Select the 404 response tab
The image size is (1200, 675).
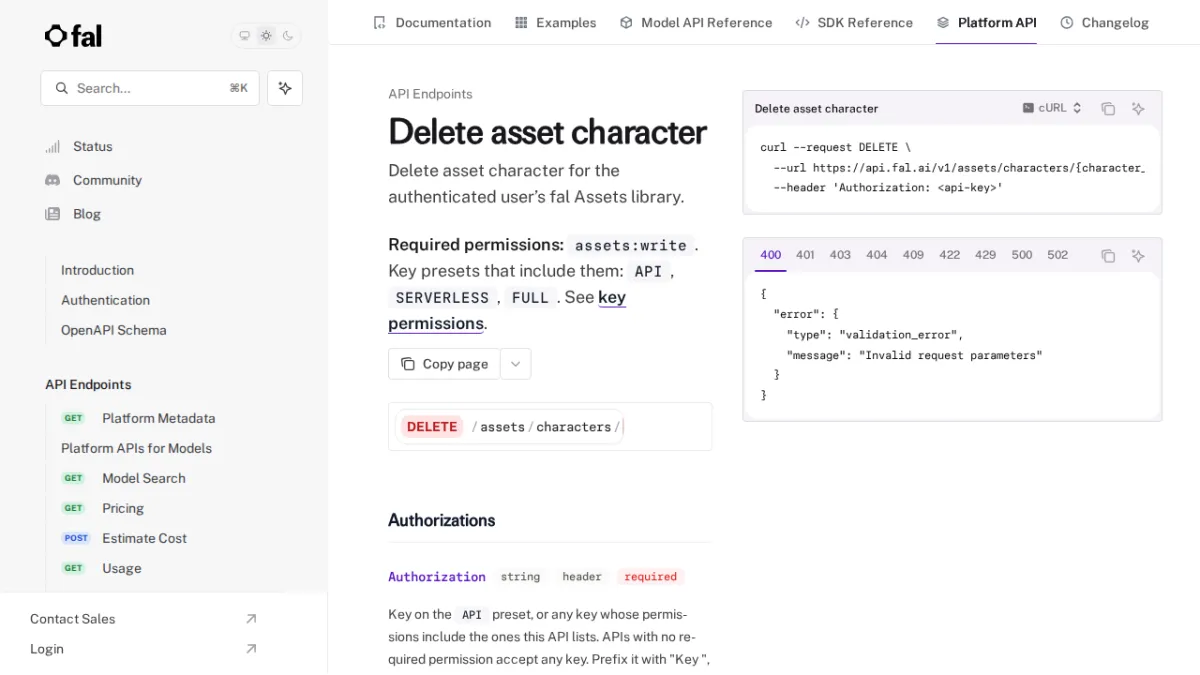tap(877, 255)
